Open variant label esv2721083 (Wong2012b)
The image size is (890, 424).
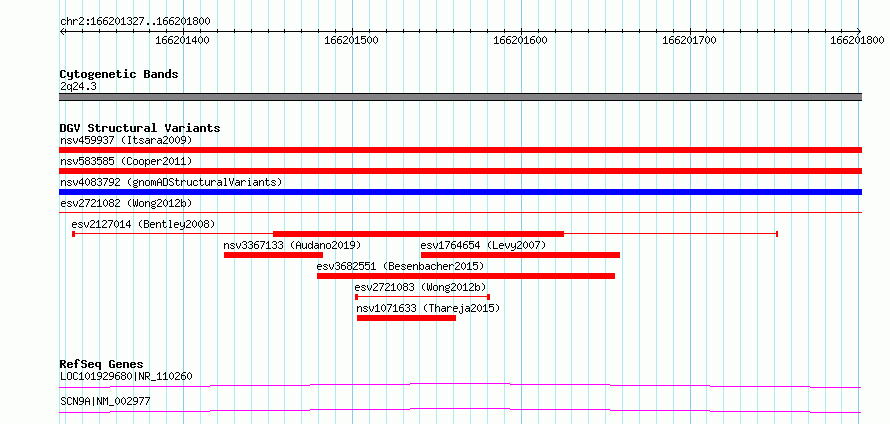[421, 287]
